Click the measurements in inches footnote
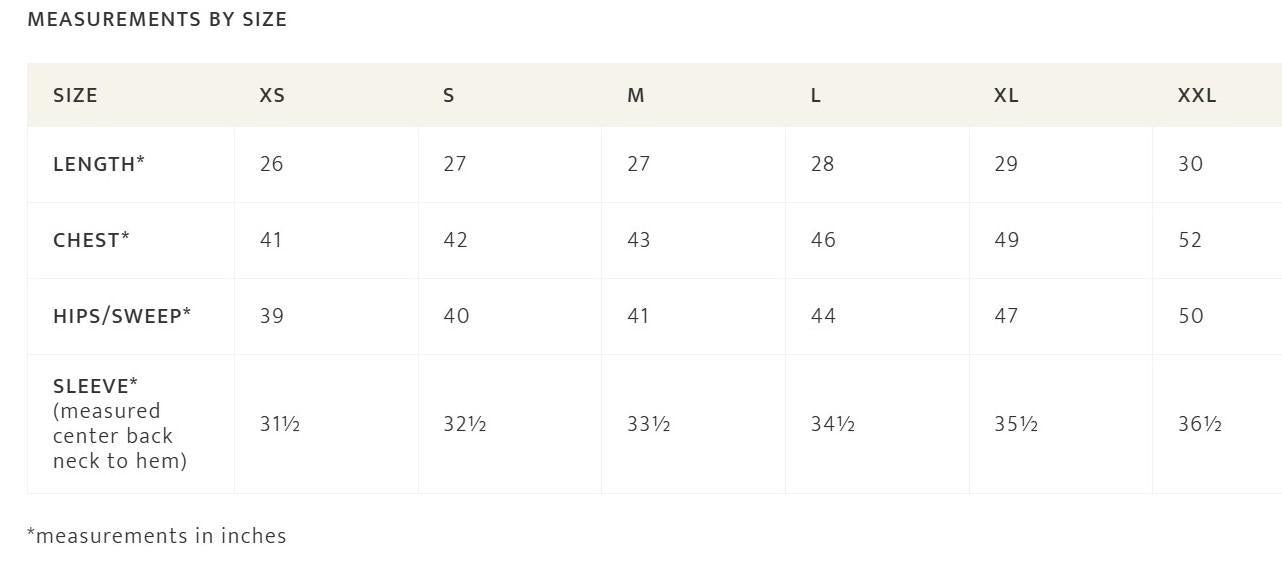Viewport: 1282px width, 564px height. tap(157, 536)
